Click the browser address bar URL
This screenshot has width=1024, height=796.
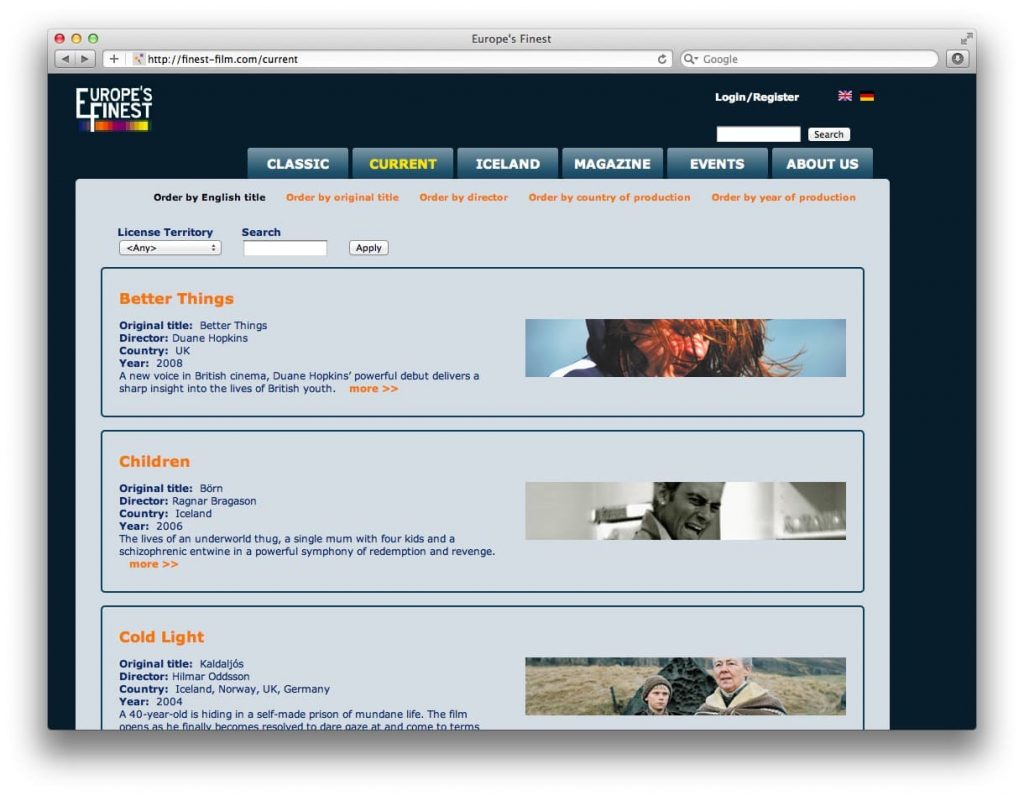(223, 59)
